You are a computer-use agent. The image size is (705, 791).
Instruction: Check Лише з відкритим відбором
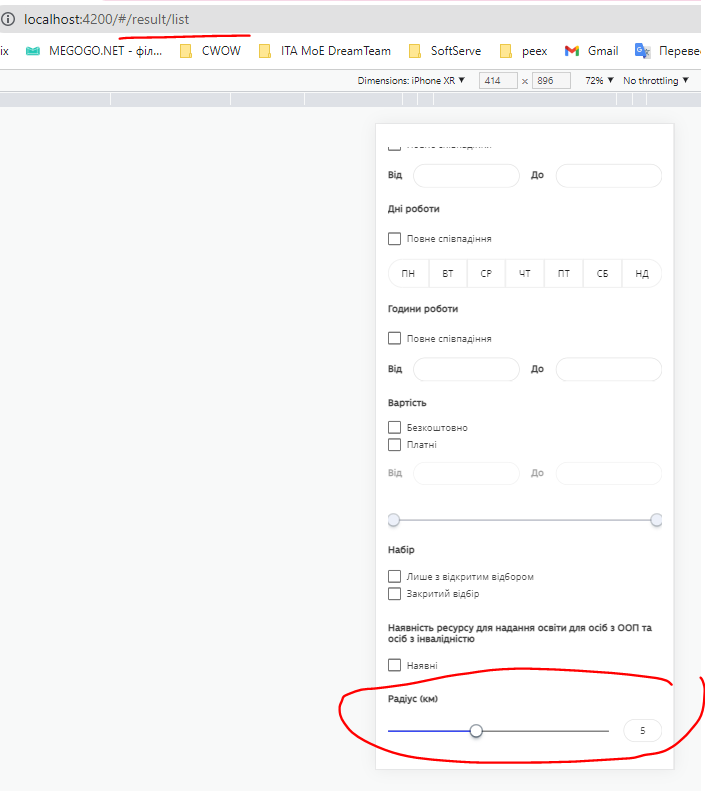tap(394, 576)
